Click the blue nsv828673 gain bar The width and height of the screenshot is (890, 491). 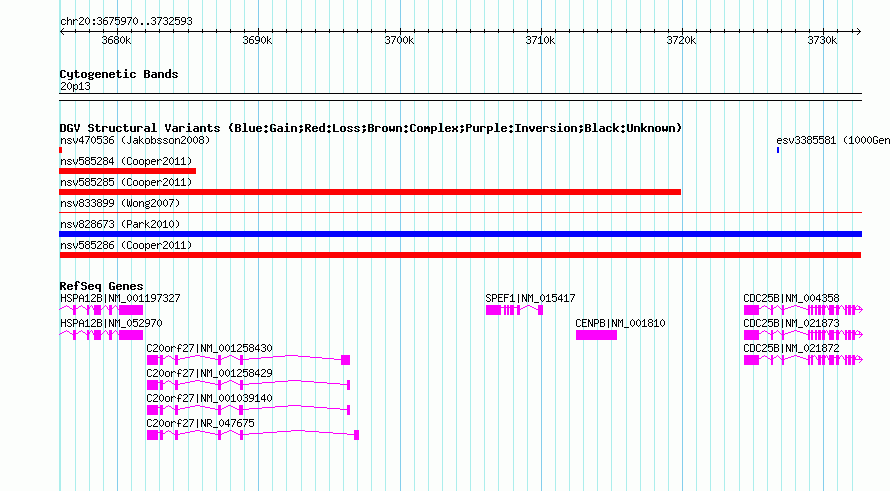pos(460,234)
